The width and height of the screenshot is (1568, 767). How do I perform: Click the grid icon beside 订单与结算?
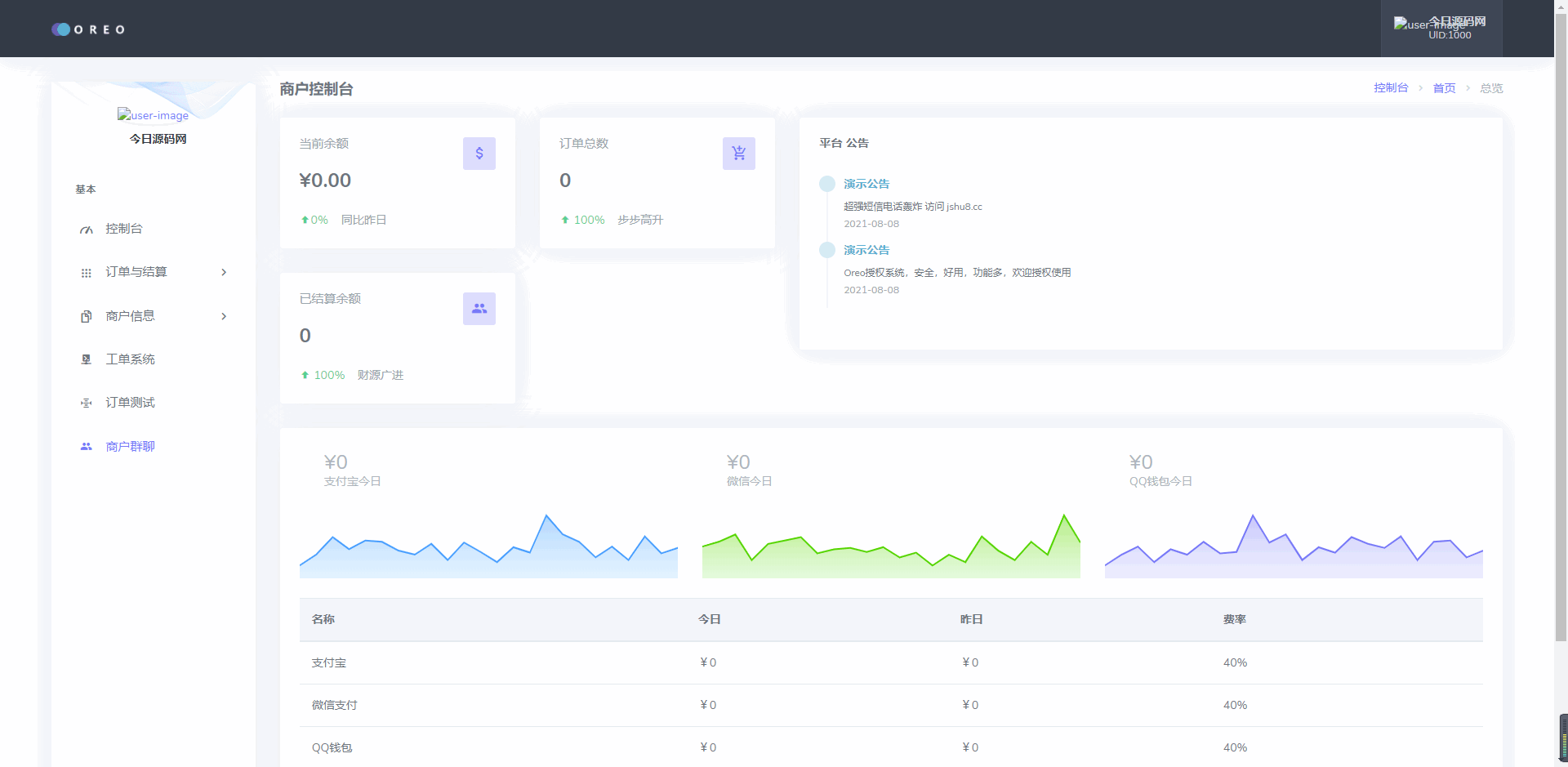click(86, 273)
